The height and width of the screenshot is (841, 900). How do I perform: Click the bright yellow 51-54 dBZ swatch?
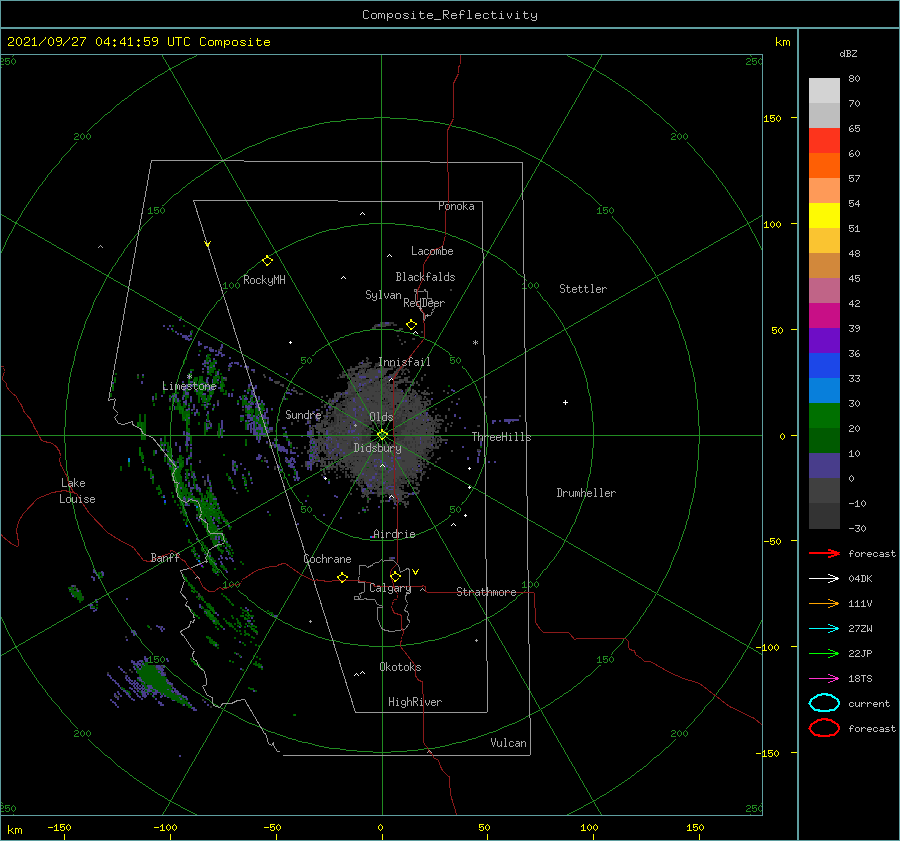tap(824, 216)
